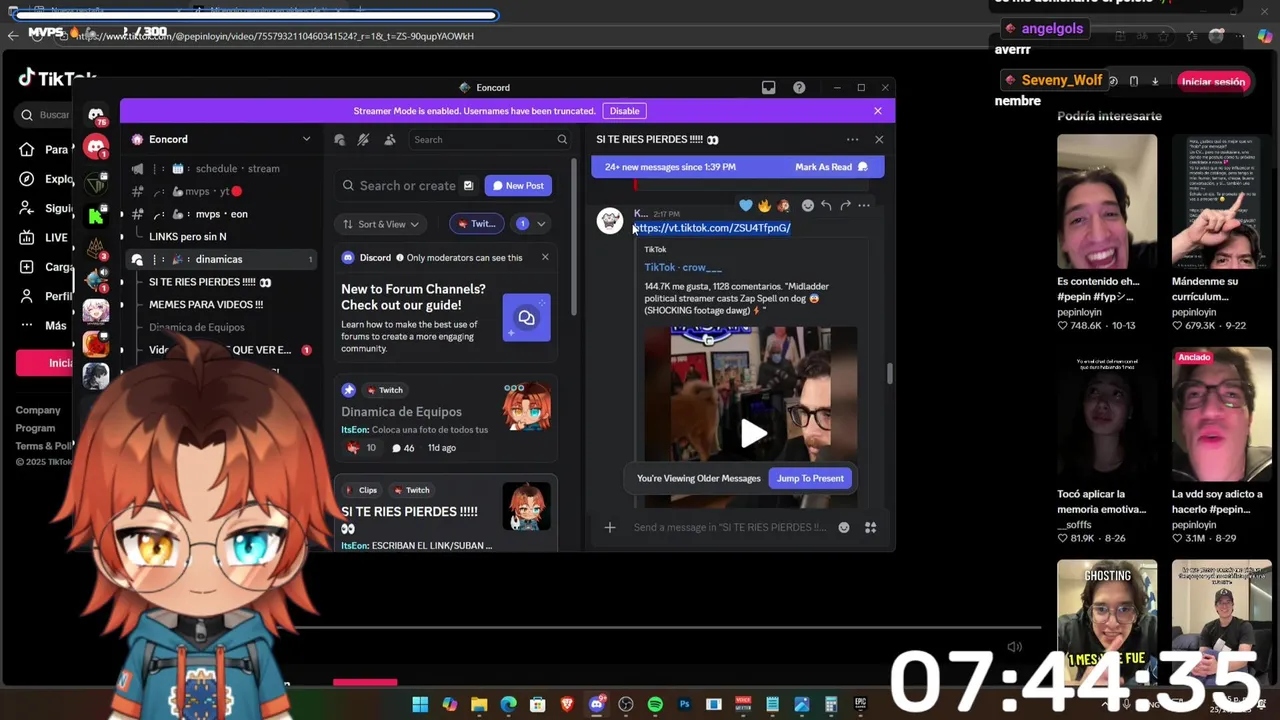Open Epic Games launcher from taskbar

(860, 704)
